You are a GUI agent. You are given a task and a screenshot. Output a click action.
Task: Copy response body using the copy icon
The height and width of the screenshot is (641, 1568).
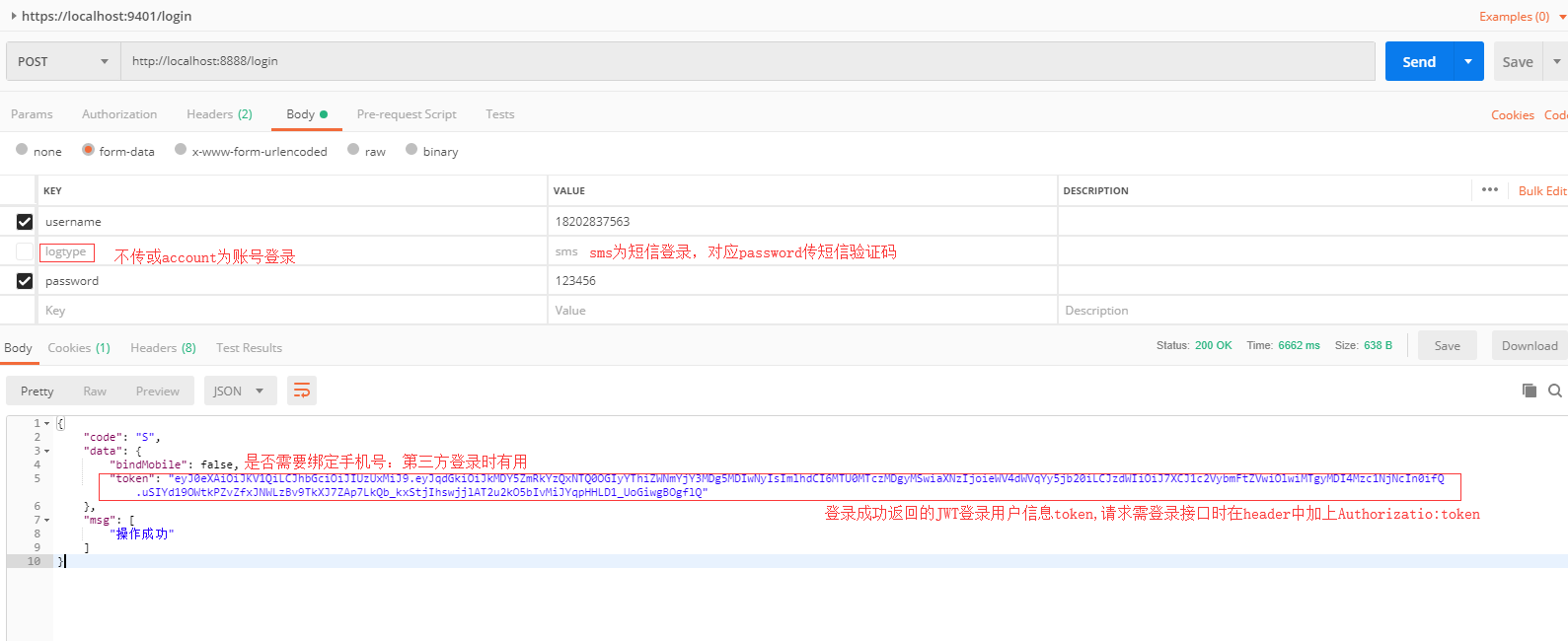click(1529, 391)
